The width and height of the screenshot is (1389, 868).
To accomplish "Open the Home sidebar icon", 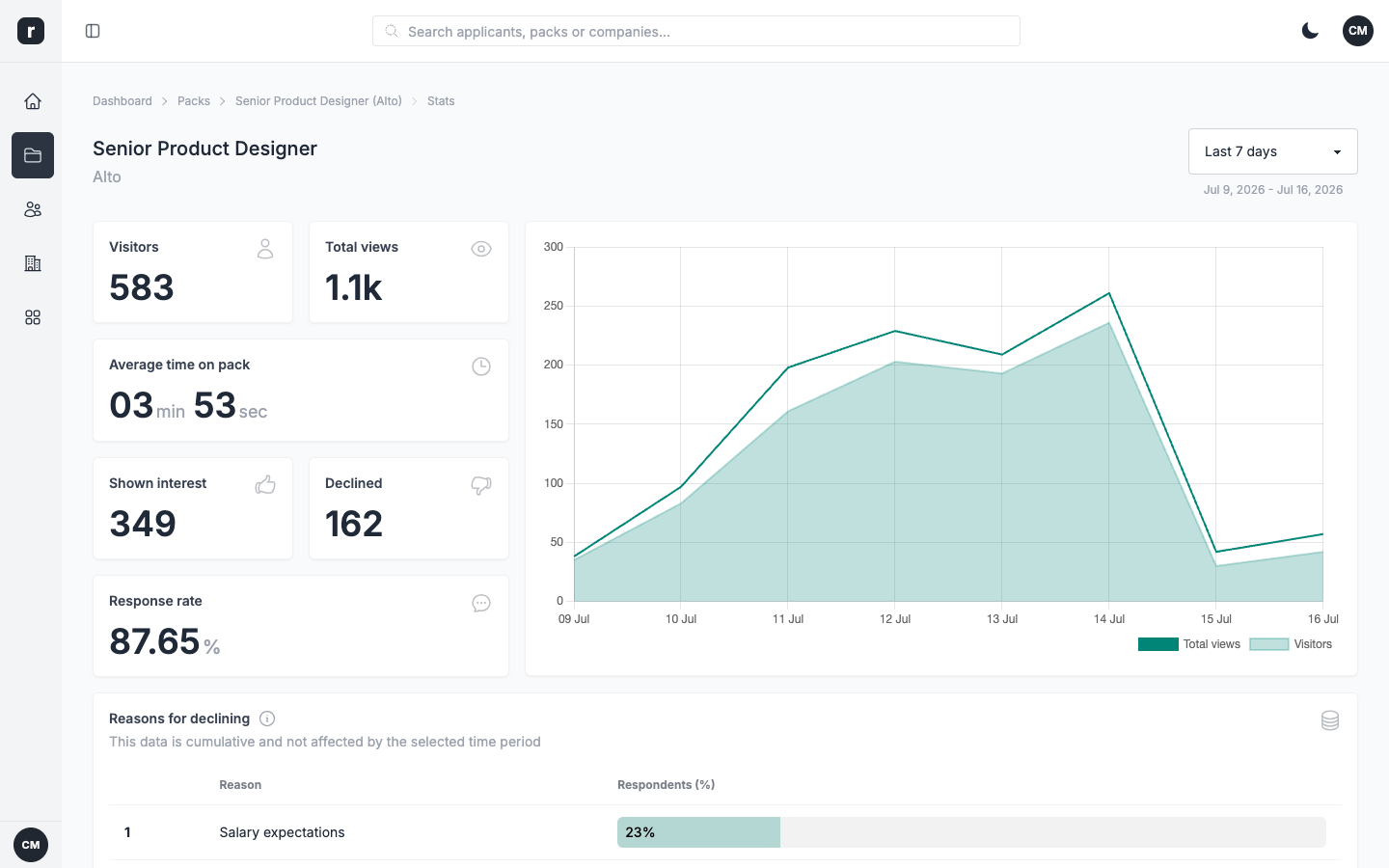I will click(x=33, y=101).
